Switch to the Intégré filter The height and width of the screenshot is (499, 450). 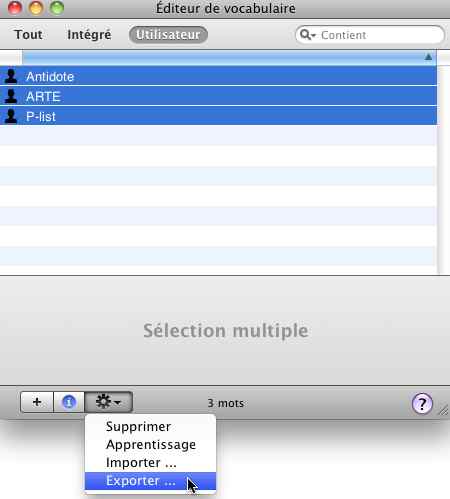[x=89, y=35]
